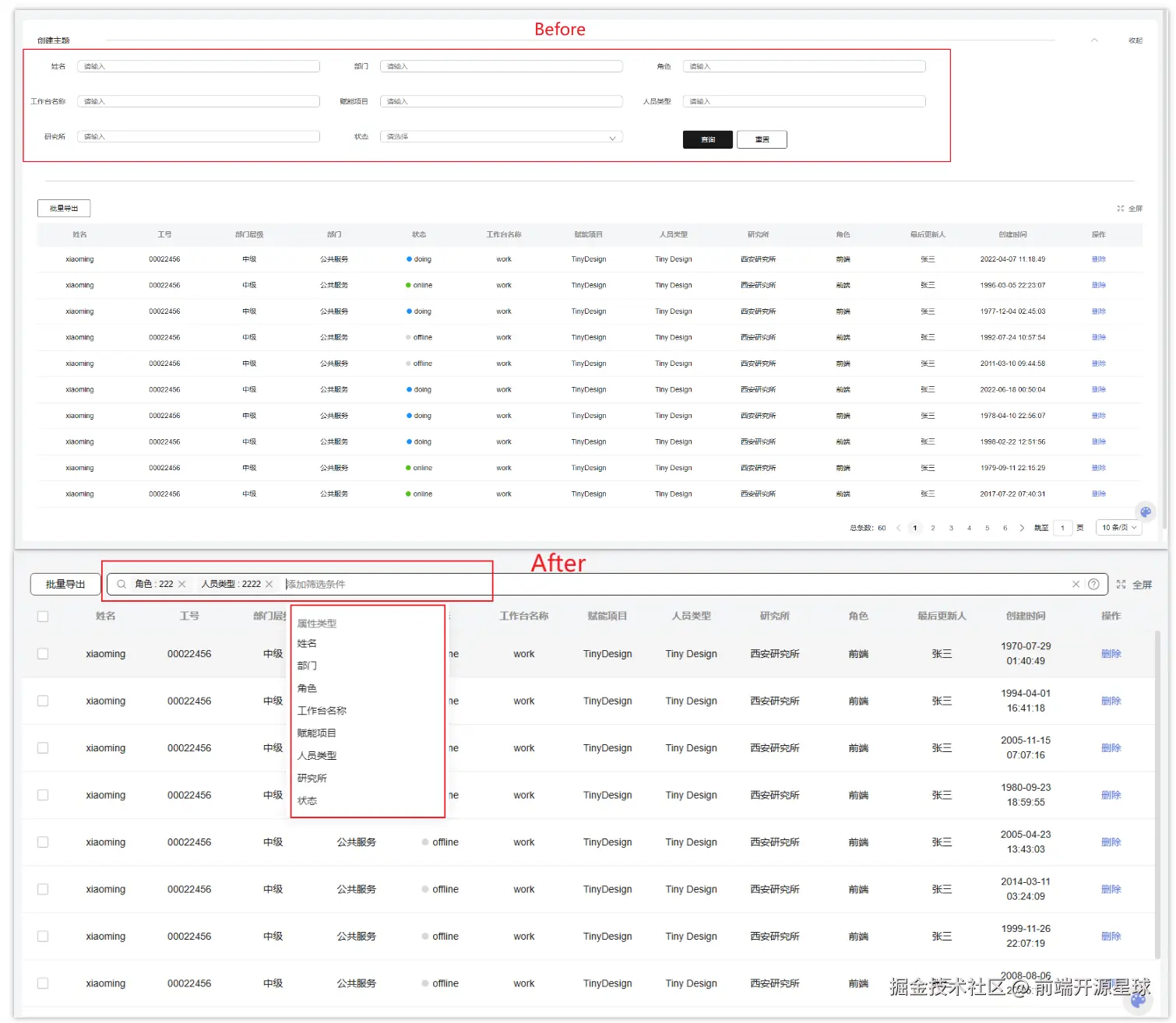1176x1023 pixels.
Task: Focus the 部门 input field
Action: (502, 66)
